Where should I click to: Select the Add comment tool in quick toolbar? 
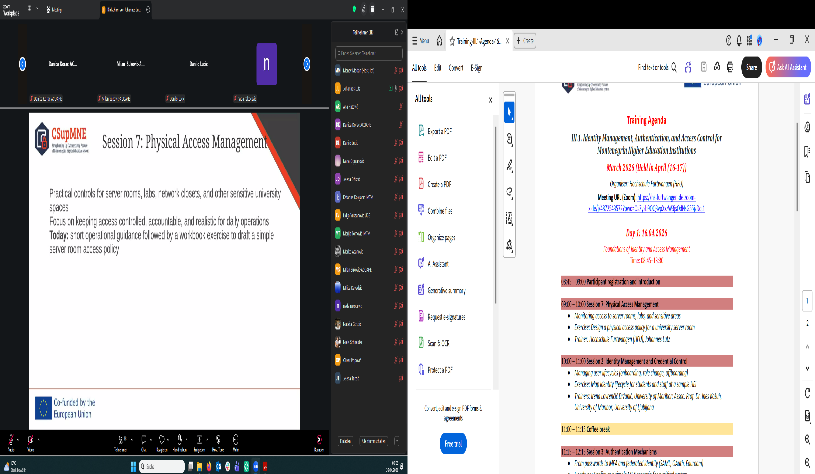click(x=509, y=139)
